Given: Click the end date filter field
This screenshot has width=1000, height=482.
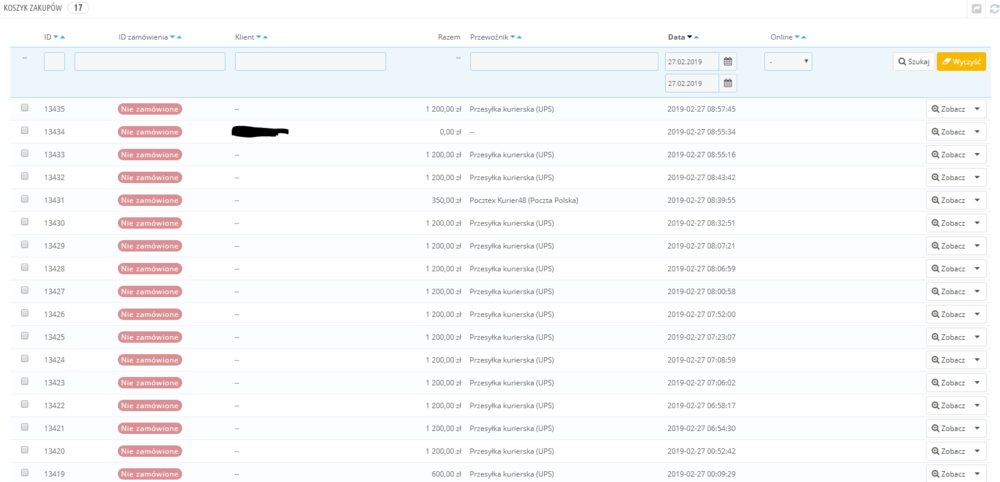Looking at the screenshot, I should click(x=692, y=83).
